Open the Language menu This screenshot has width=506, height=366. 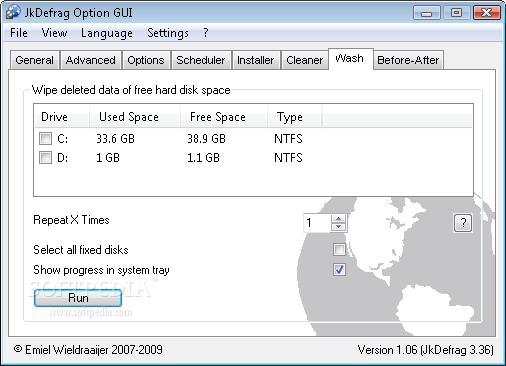(107, 33)
